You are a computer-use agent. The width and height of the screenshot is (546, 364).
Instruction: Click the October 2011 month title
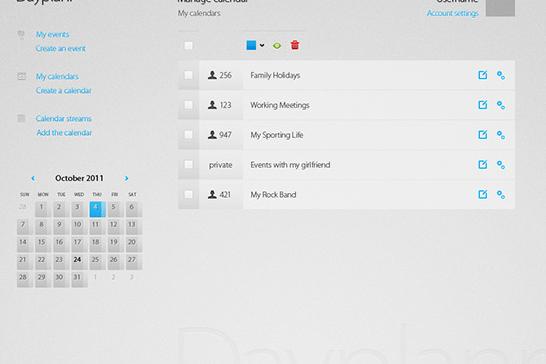click(x=79, y=178)
